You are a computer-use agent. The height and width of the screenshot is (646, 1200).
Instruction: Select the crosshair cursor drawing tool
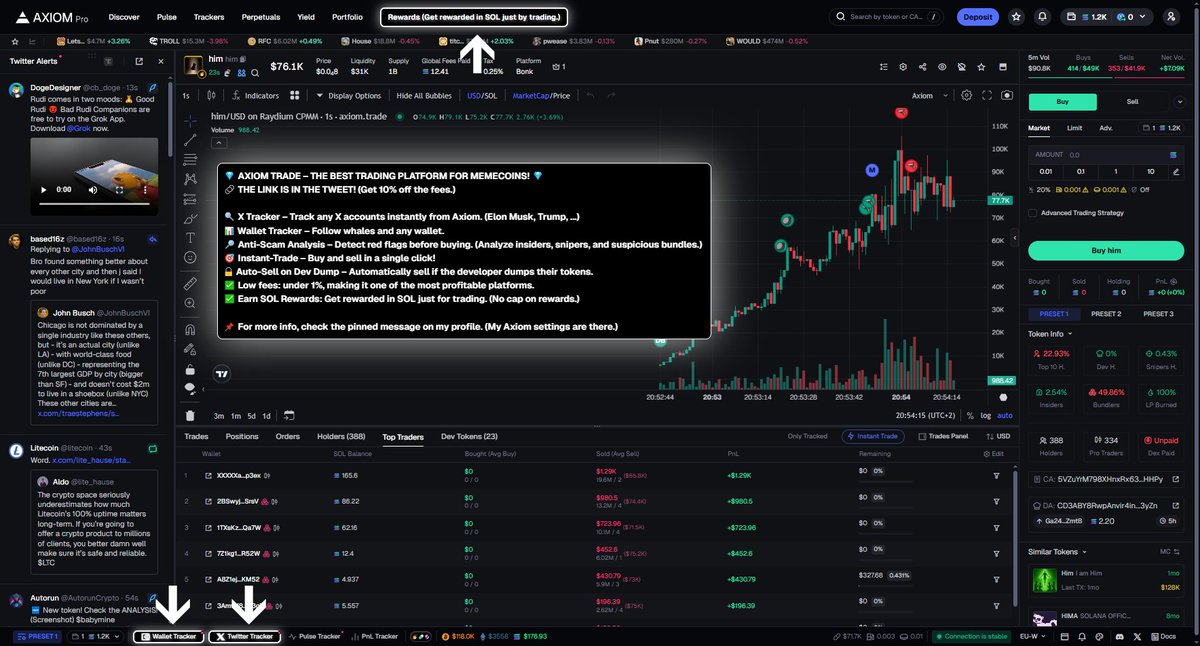(190, 119)
